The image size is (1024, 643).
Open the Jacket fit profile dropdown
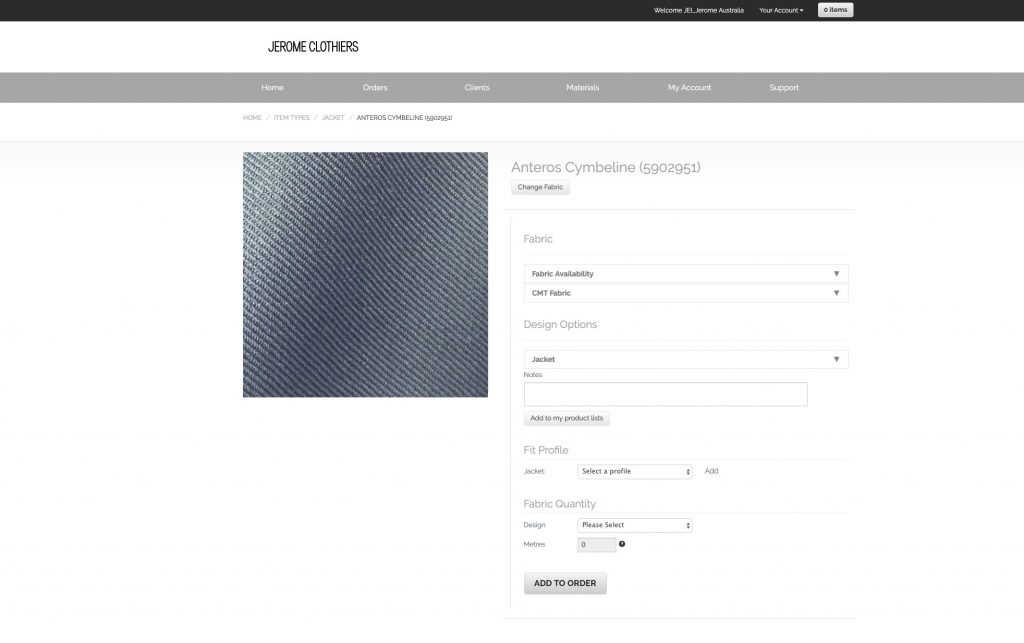[635, 471]
